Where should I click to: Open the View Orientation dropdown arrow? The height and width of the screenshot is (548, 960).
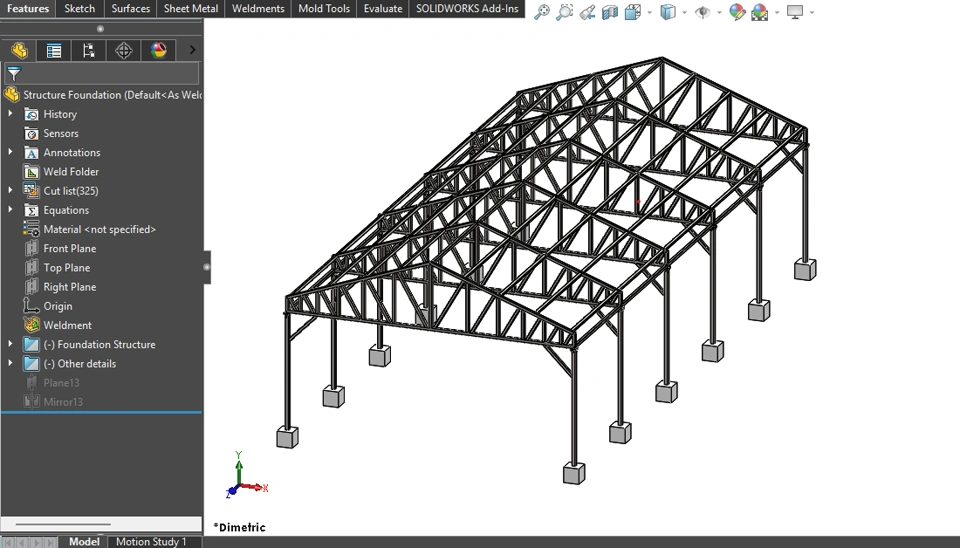pos(650,12)
